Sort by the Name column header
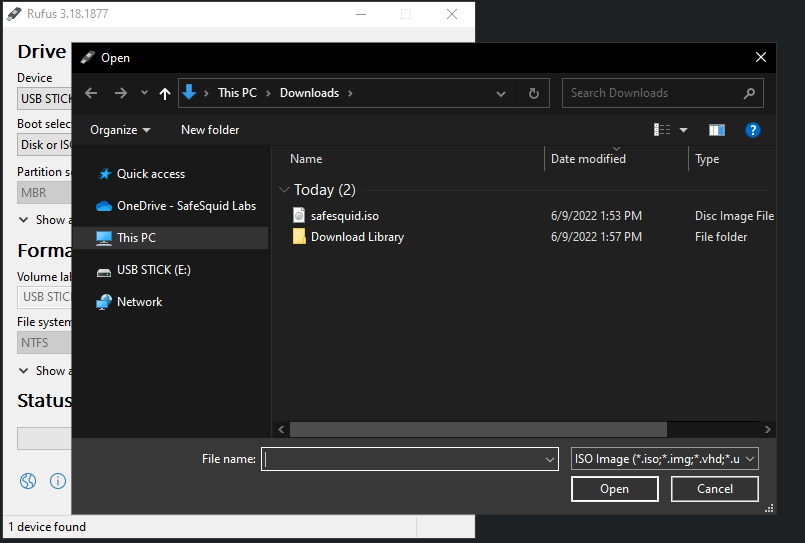Screen dimensions: 805x543 [x=306, y=159]
